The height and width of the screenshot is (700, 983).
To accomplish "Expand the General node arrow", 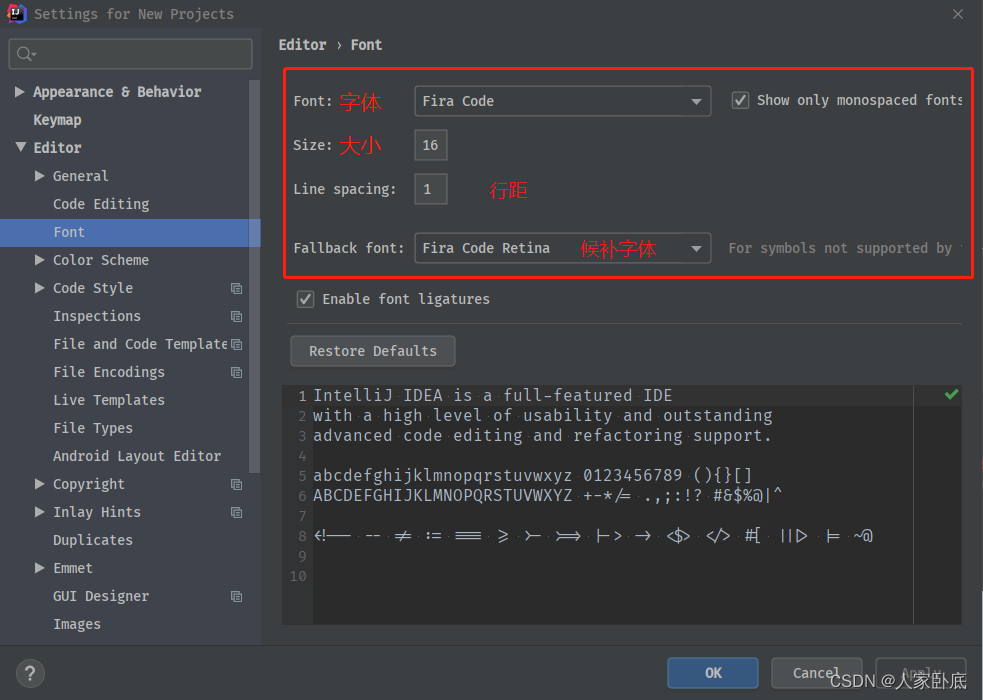I will (x=39, y=175).
